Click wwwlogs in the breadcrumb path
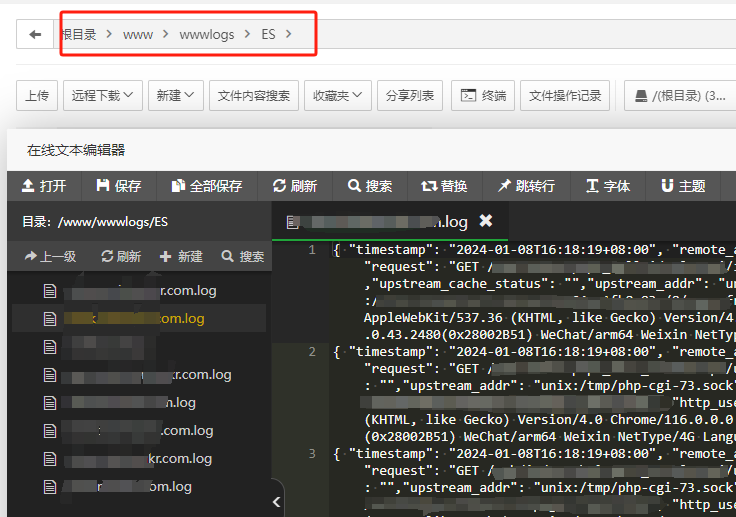Viewport: 736px width, 517px height. click(x=207, y=35)
